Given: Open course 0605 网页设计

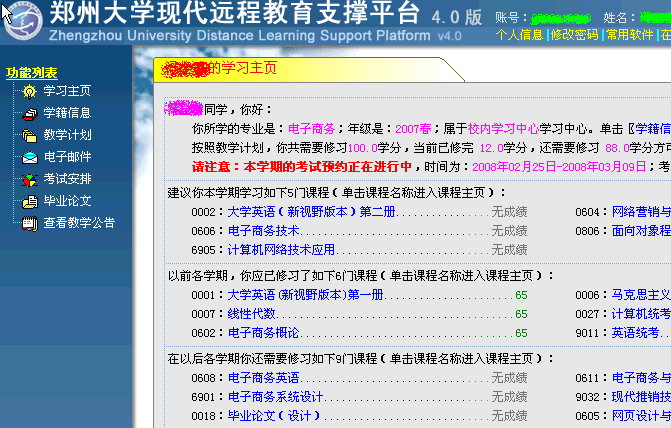Looking at the screenshot, I should (641, 416).
